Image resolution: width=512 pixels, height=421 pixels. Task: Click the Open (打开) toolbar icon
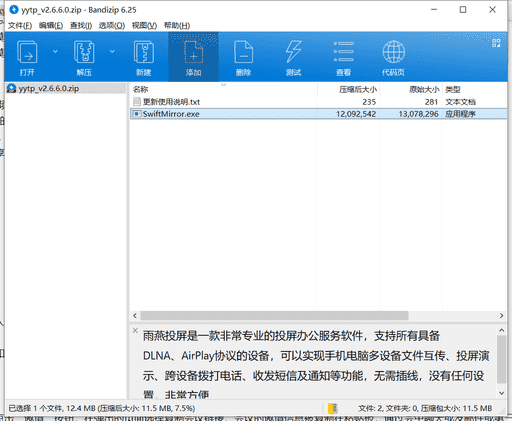point(27,52)
